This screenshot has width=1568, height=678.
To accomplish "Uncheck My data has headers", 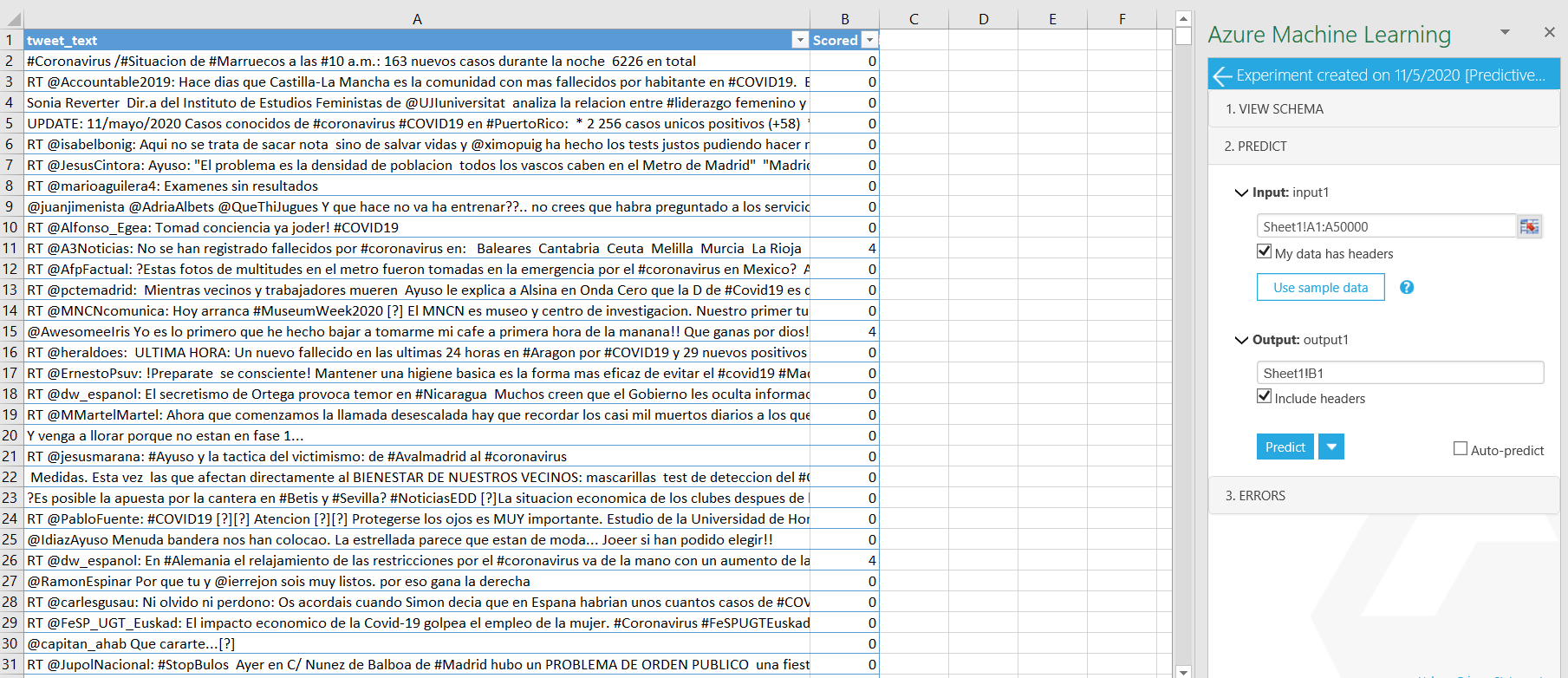I will tap(1265, 252).
